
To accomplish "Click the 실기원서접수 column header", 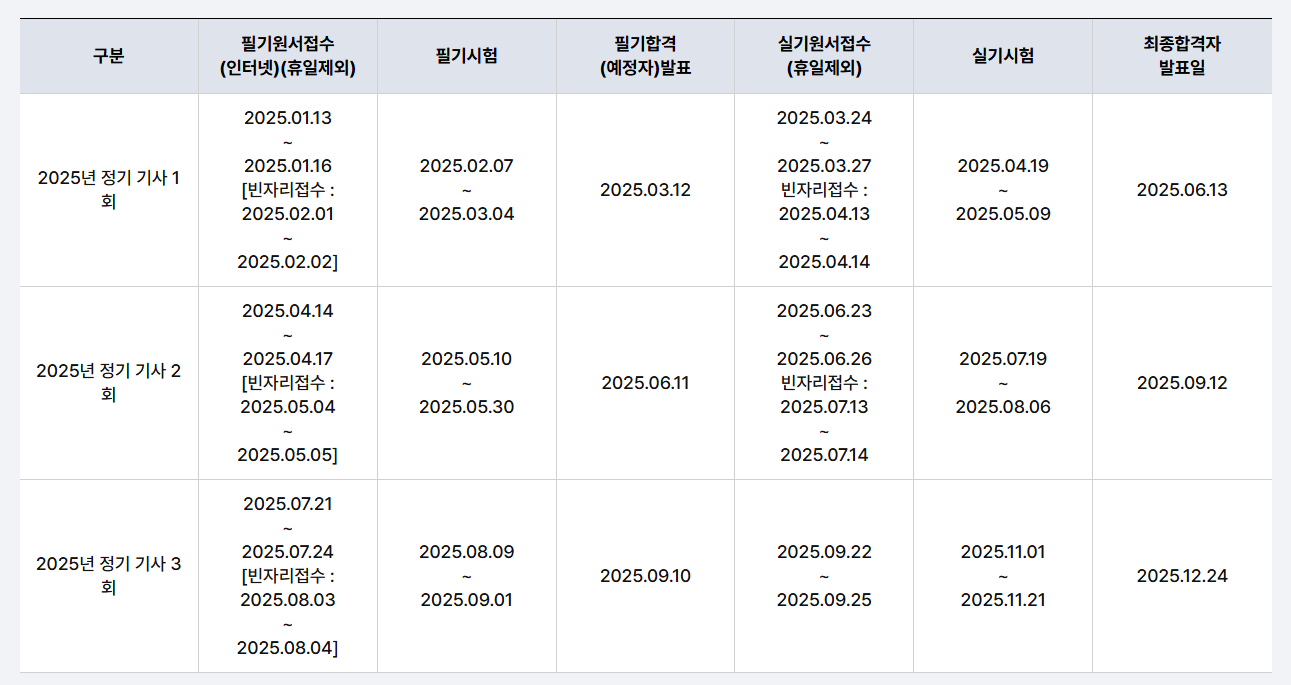I will tap(823, 56).
